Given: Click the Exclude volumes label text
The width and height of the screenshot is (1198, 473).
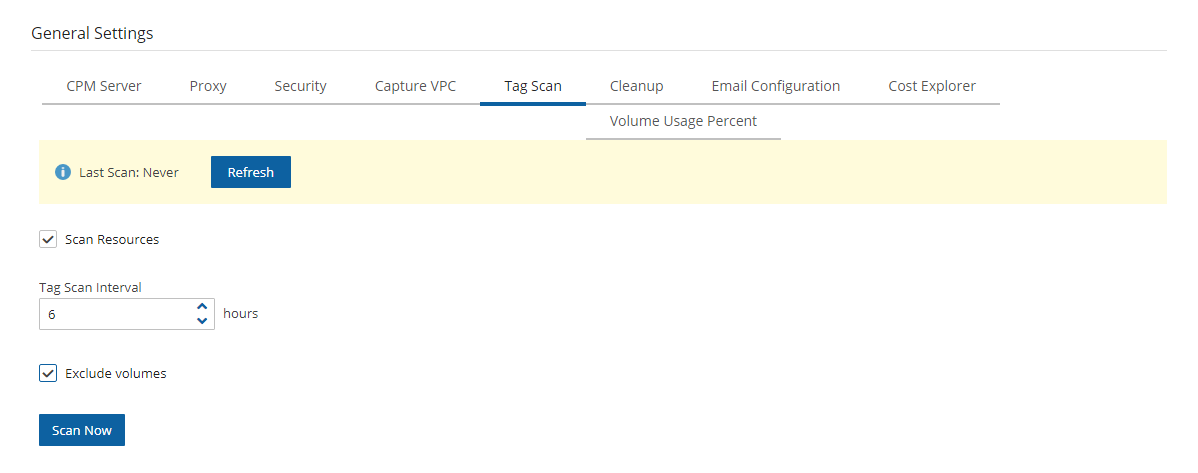Looking at the screenshot, I should pyautogui.click(x=115, y=373).
